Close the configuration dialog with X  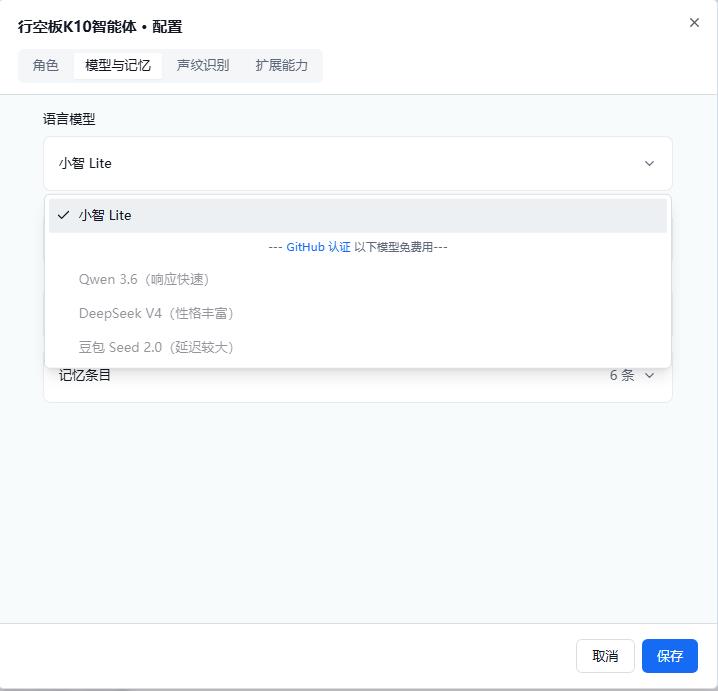tap(694, 22)
